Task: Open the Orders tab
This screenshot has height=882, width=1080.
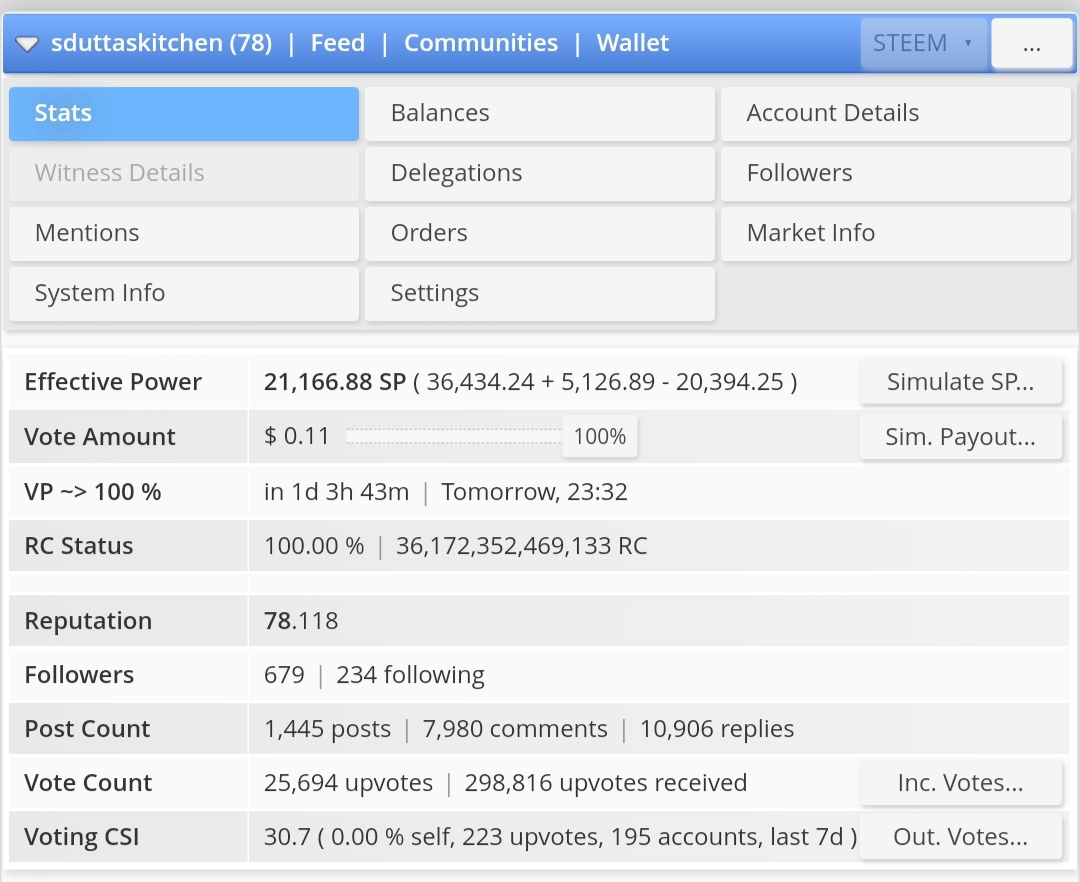Action: coord(539,233)
